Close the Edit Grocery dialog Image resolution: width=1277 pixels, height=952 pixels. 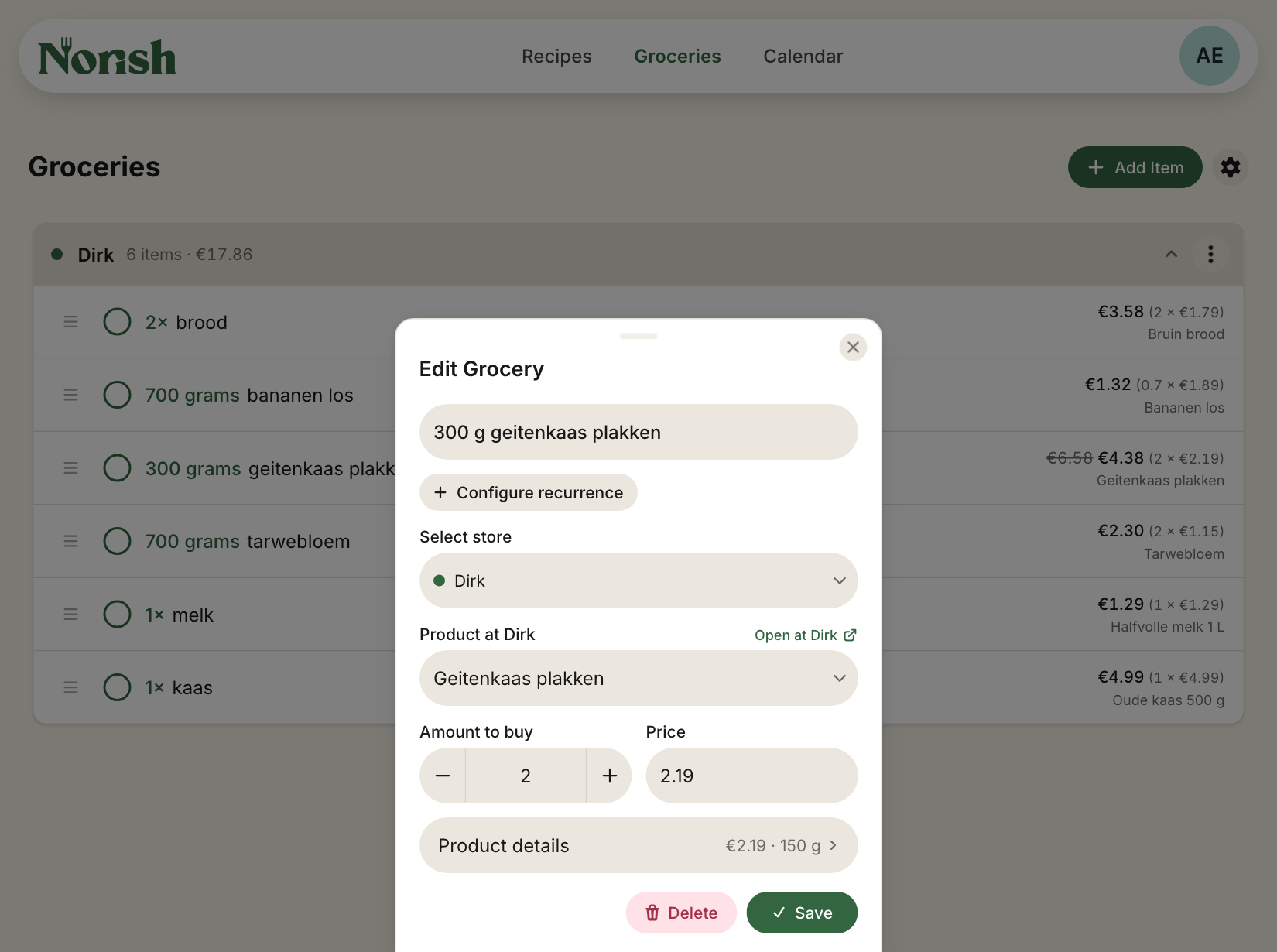tap(853, 348)
